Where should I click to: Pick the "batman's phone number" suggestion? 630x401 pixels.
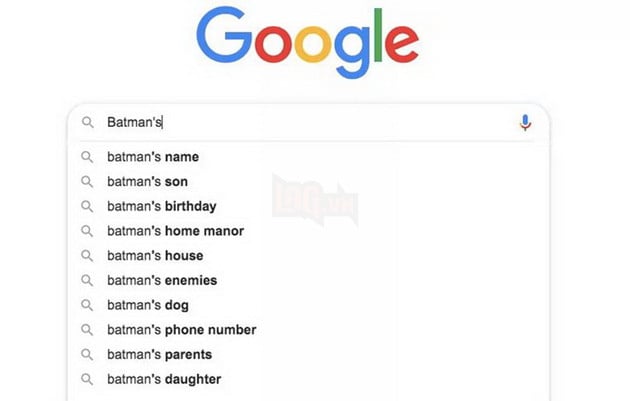(181, 330)
